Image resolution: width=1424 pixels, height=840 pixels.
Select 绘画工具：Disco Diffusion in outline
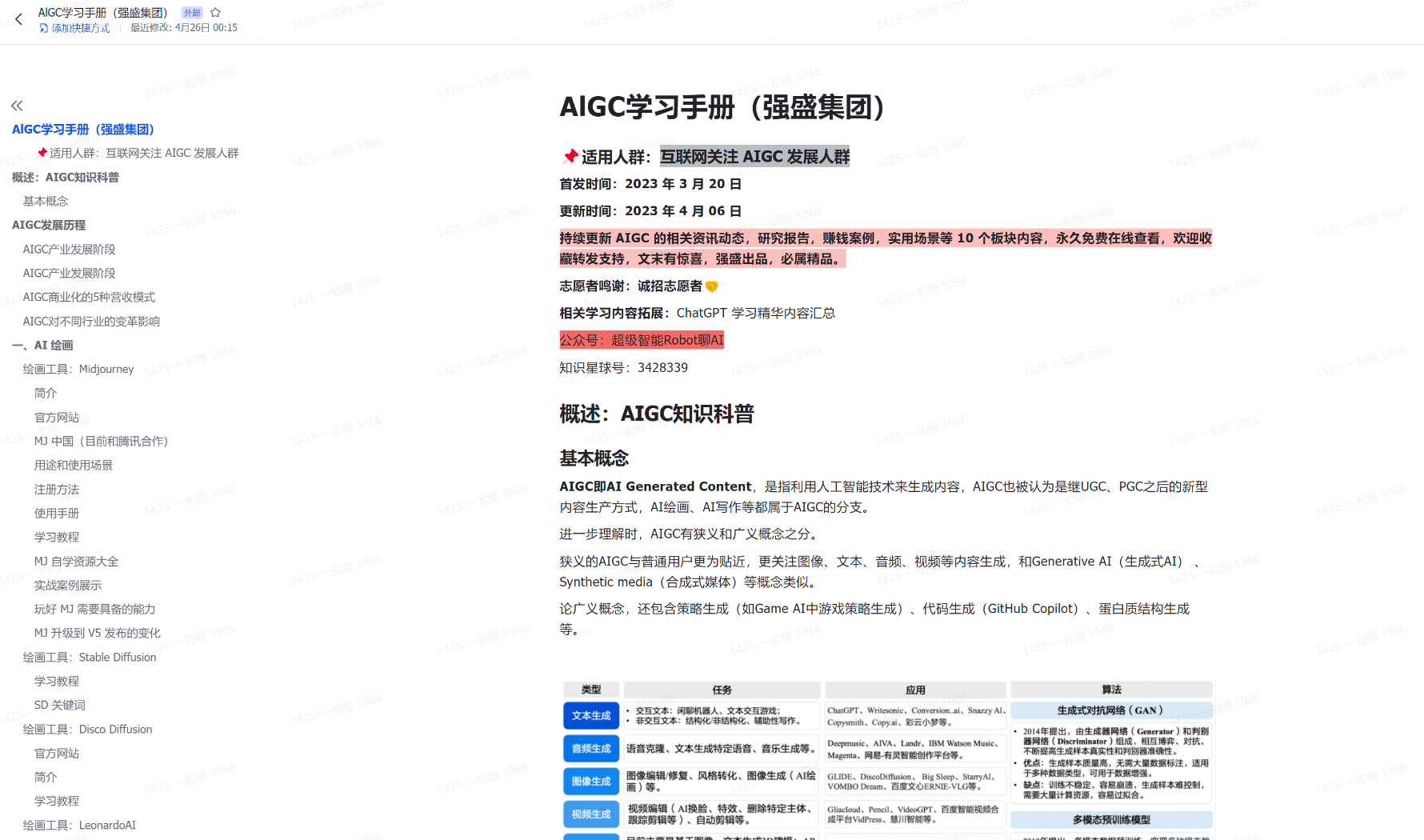87,730
